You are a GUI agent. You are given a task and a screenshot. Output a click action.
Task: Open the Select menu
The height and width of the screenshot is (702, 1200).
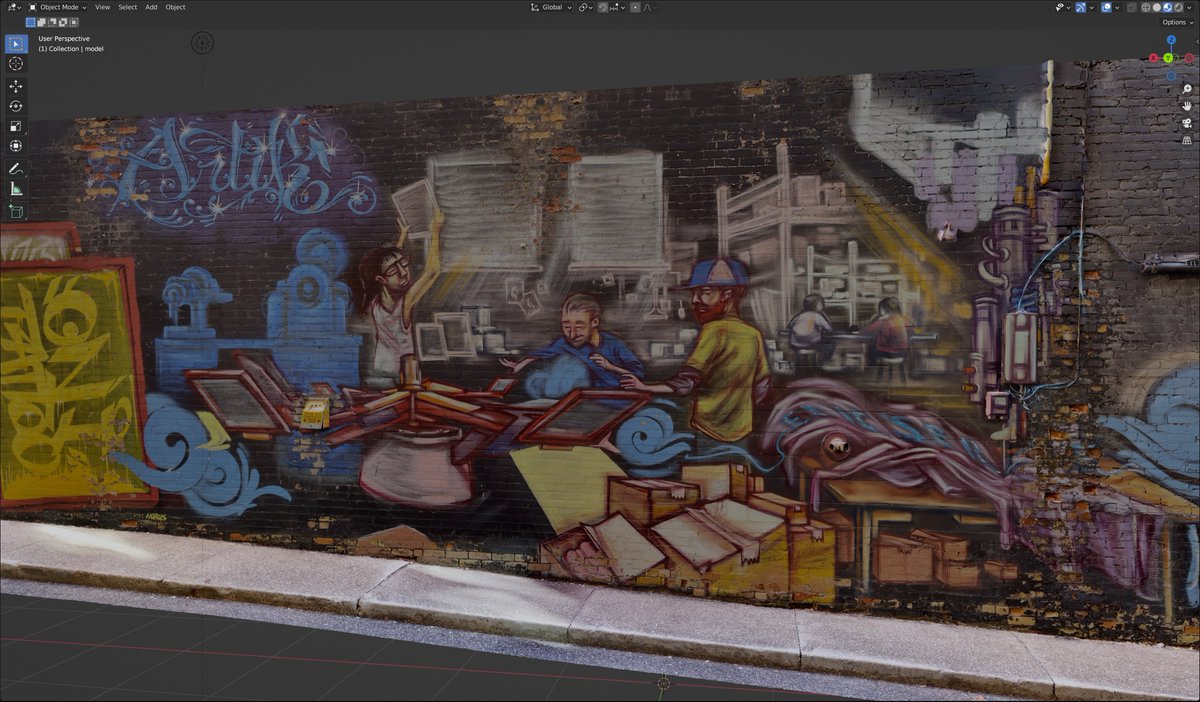click(128, 7)
